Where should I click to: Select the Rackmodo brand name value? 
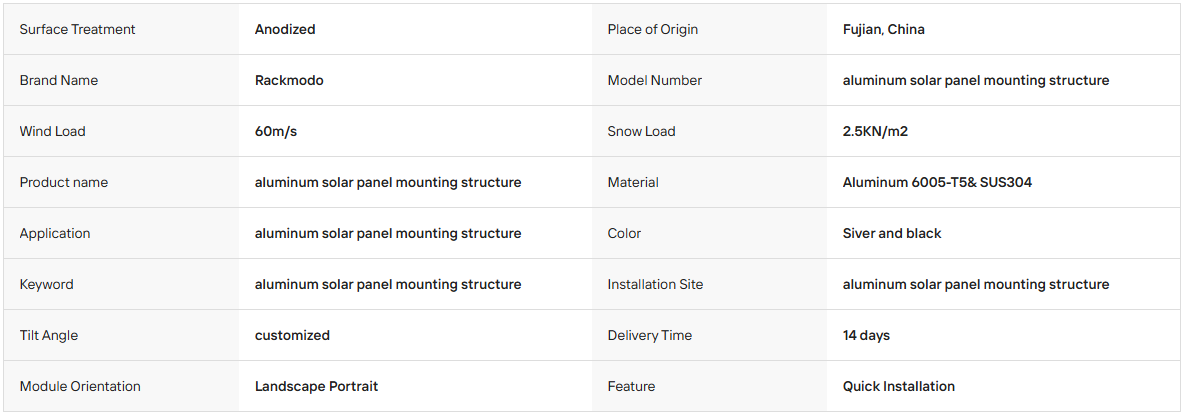pos(289,80)
